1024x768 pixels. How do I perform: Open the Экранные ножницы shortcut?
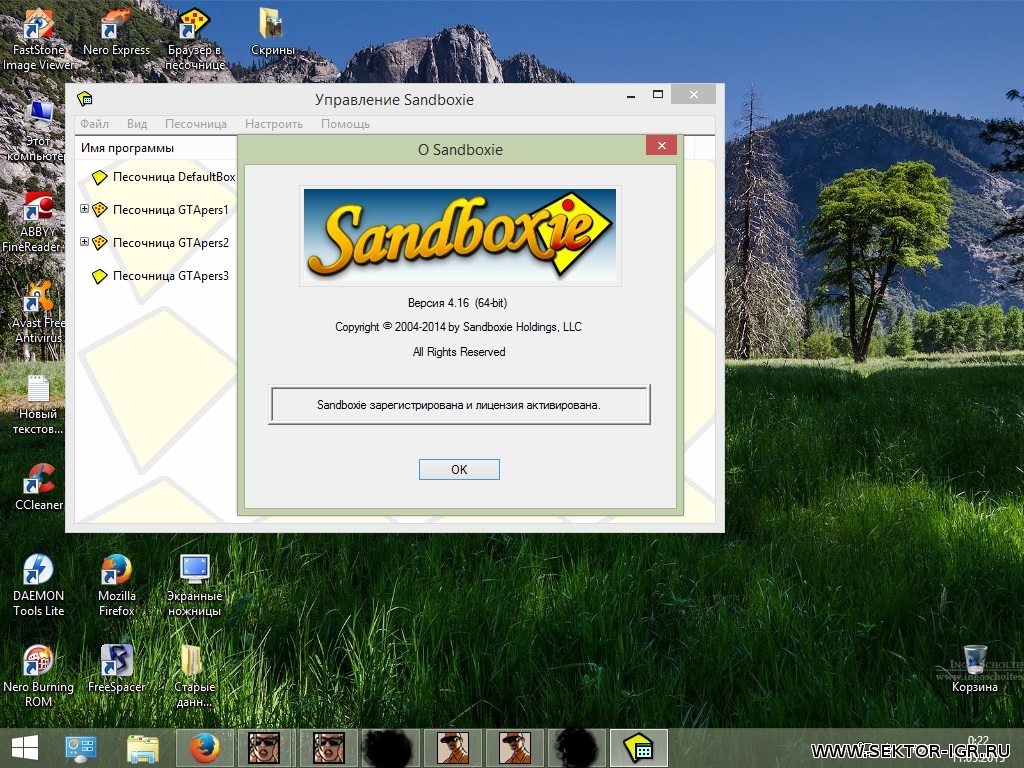[x=195, y=585]
